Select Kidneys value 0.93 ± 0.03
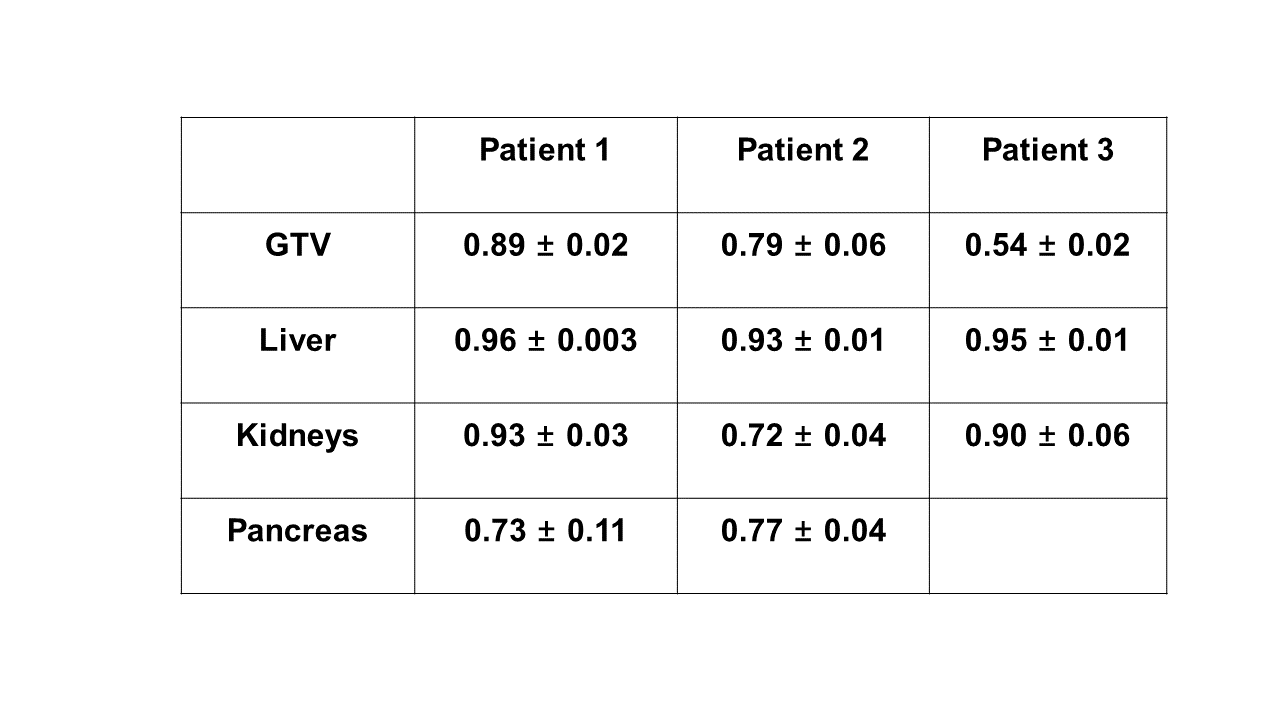The image size is (1280, 720). (545, 435)
